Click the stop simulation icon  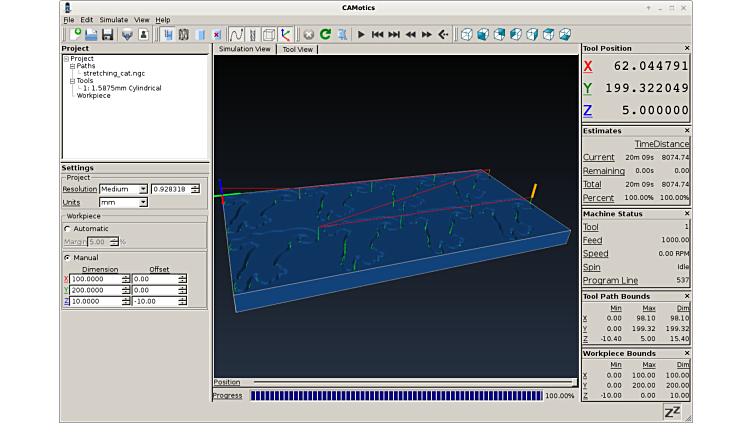point(309,34)
